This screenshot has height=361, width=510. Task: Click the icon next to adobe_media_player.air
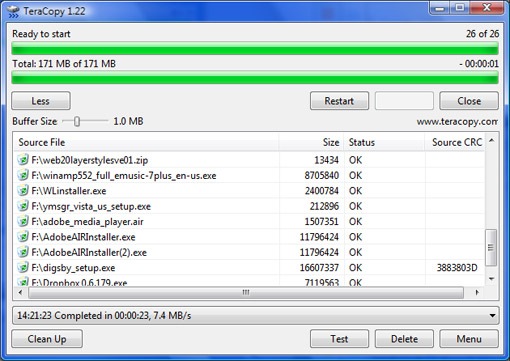pos(23,221)
